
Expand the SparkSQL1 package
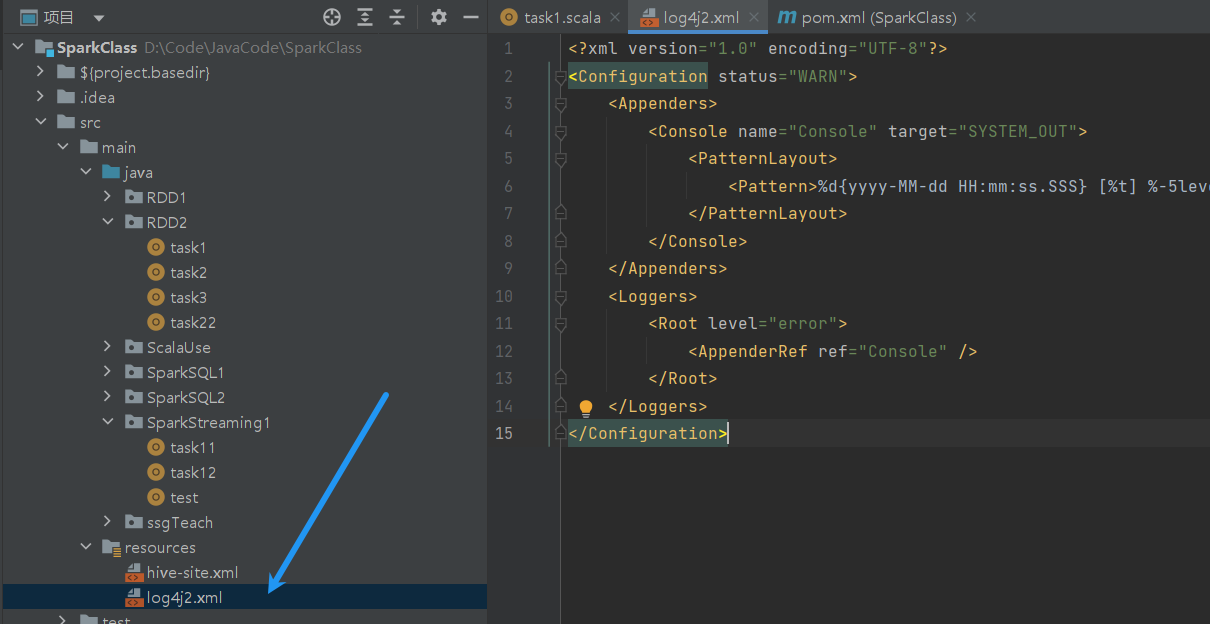coord(108,372)
